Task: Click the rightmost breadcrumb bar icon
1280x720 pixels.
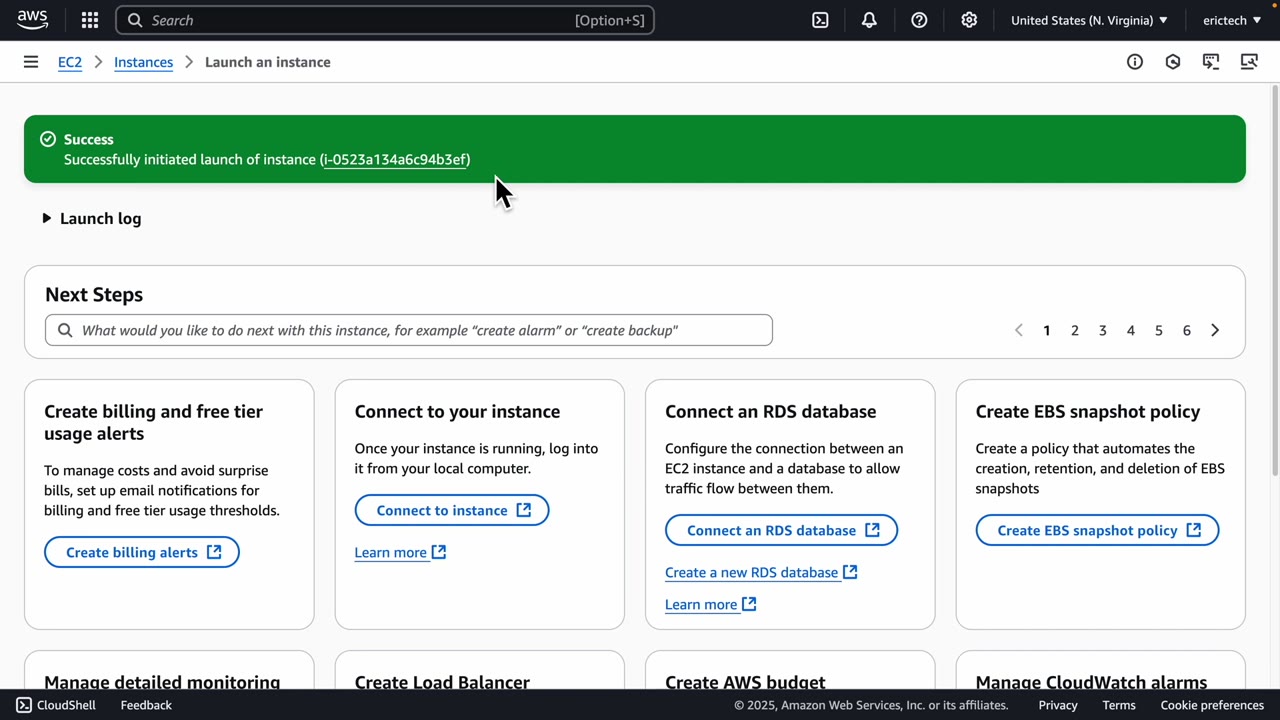Action: pos(1249,62)
